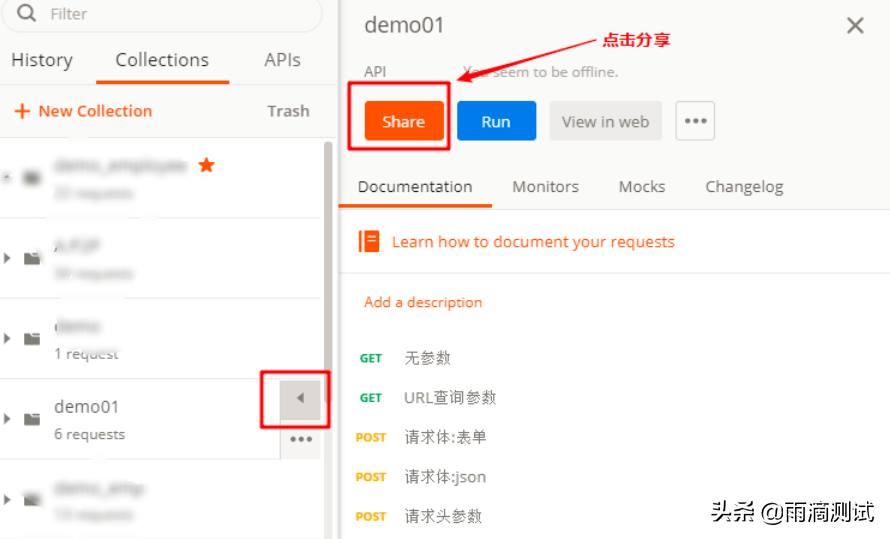Screen dimensions: 890x539
Task: Collapse the details pane with left arrow
Action: tap(300, 399)
